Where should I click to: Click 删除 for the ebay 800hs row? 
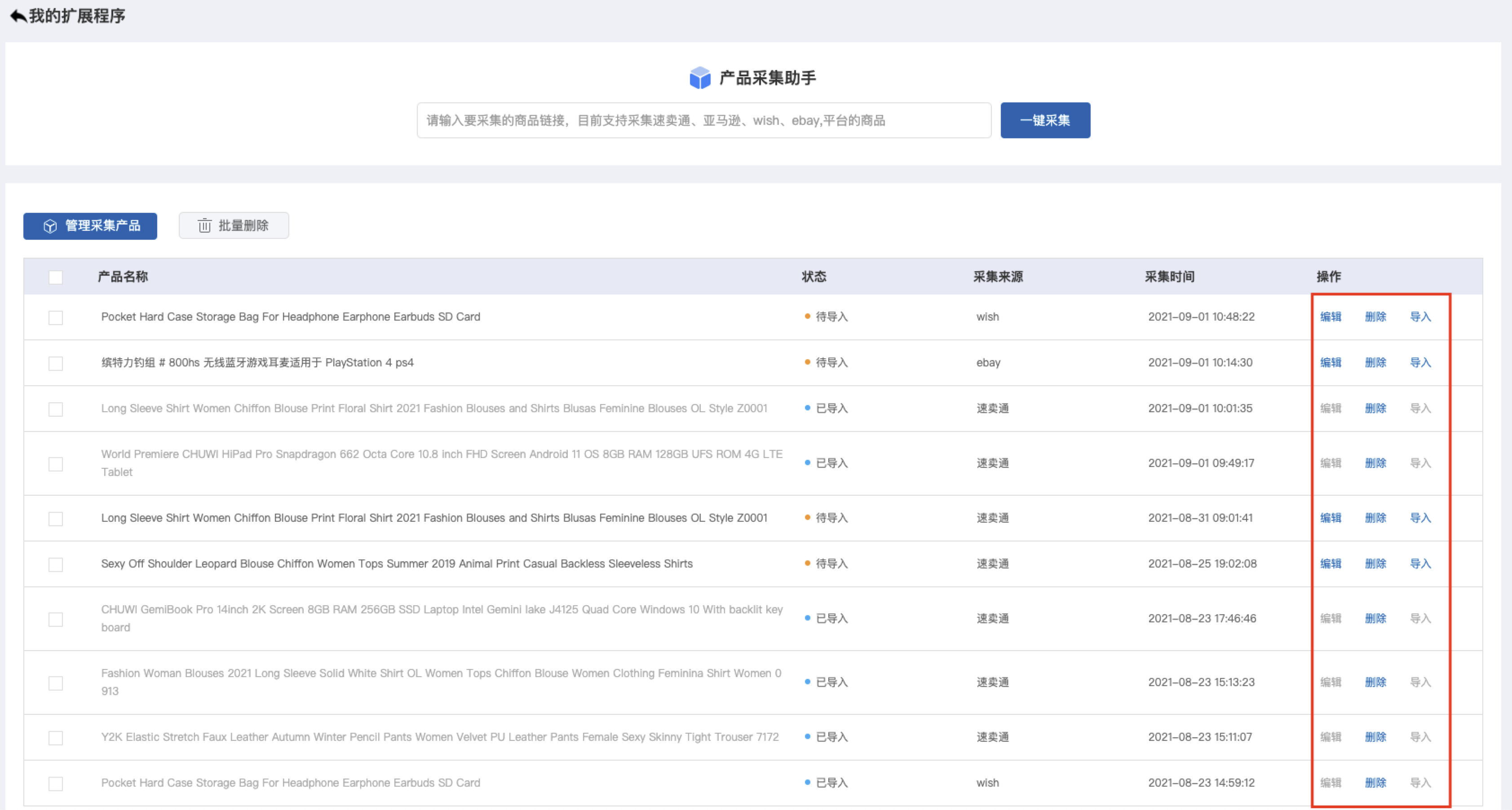1375,362
